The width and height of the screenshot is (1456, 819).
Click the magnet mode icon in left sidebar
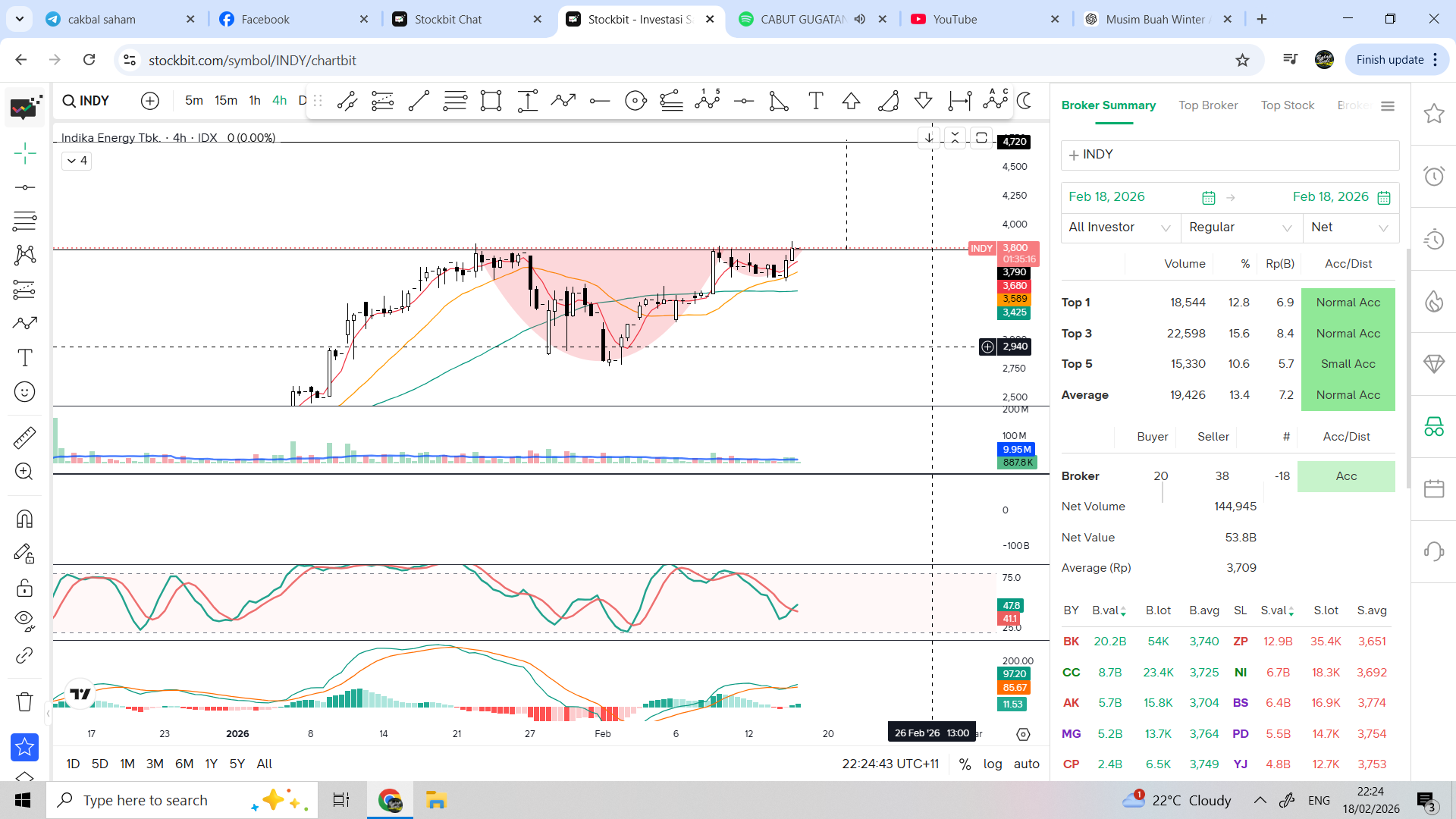pyautogui.click(x=24, y=519)
